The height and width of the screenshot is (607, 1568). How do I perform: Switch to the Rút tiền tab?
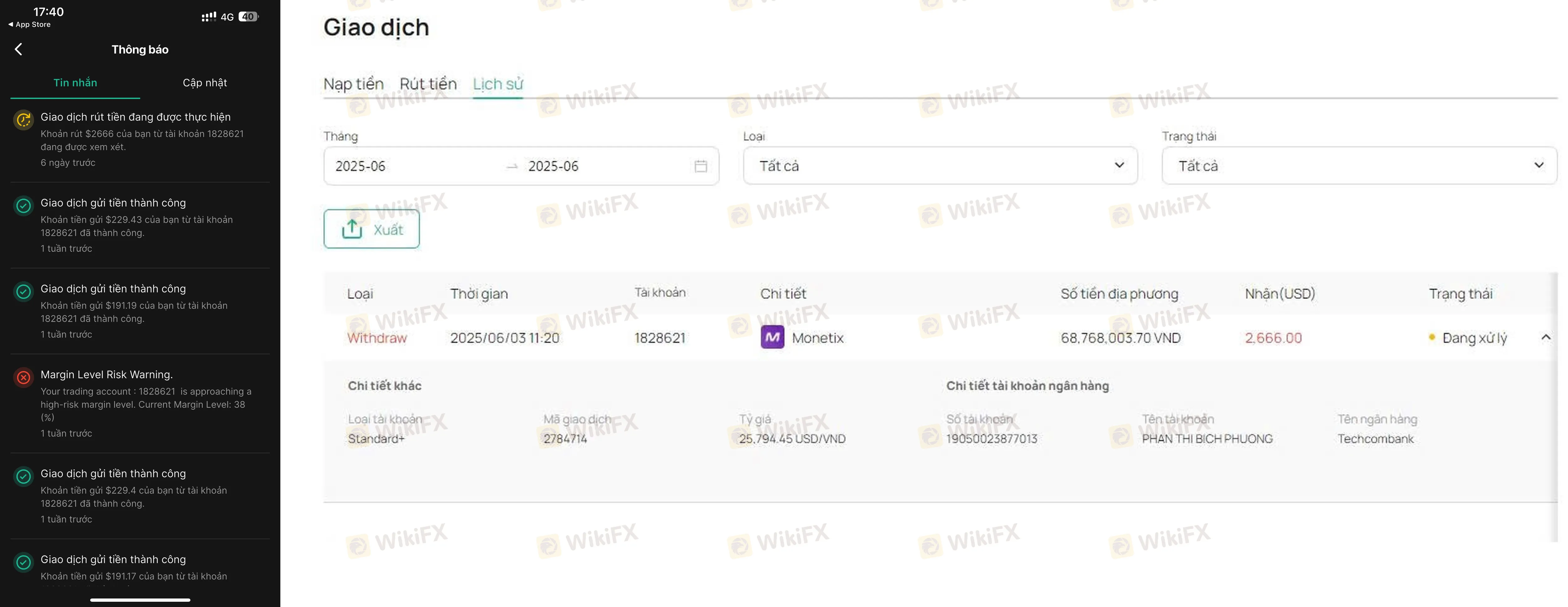tap(428, 84)
